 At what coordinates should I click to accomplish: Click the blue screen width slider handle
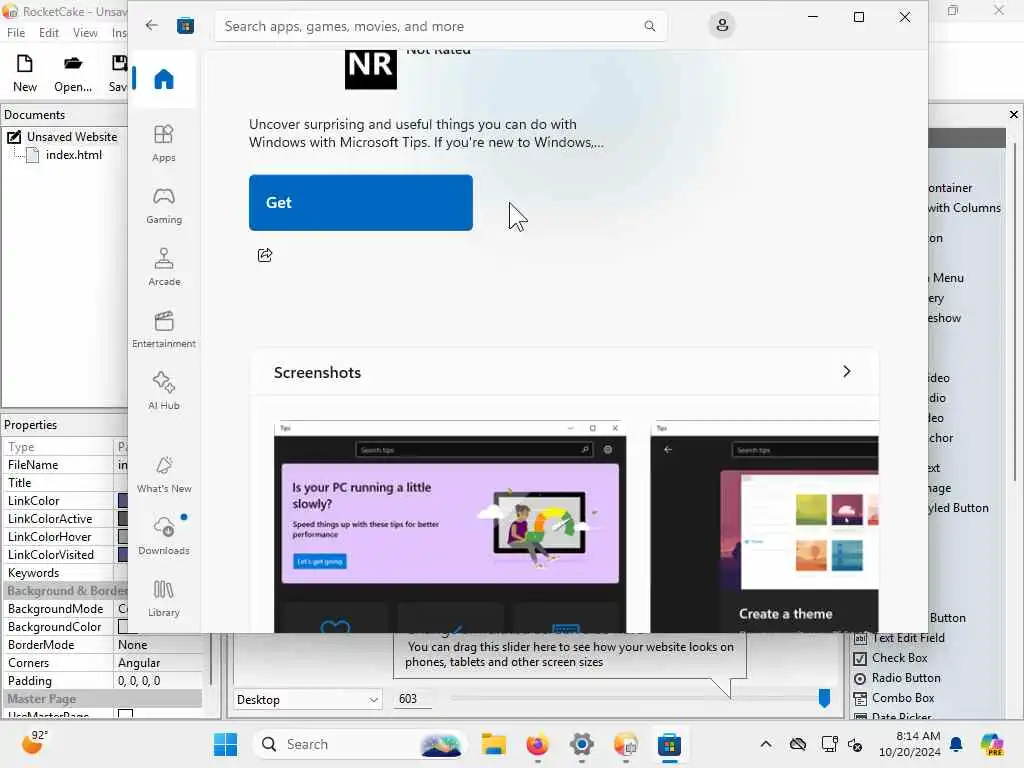click(x=824, y=698)
